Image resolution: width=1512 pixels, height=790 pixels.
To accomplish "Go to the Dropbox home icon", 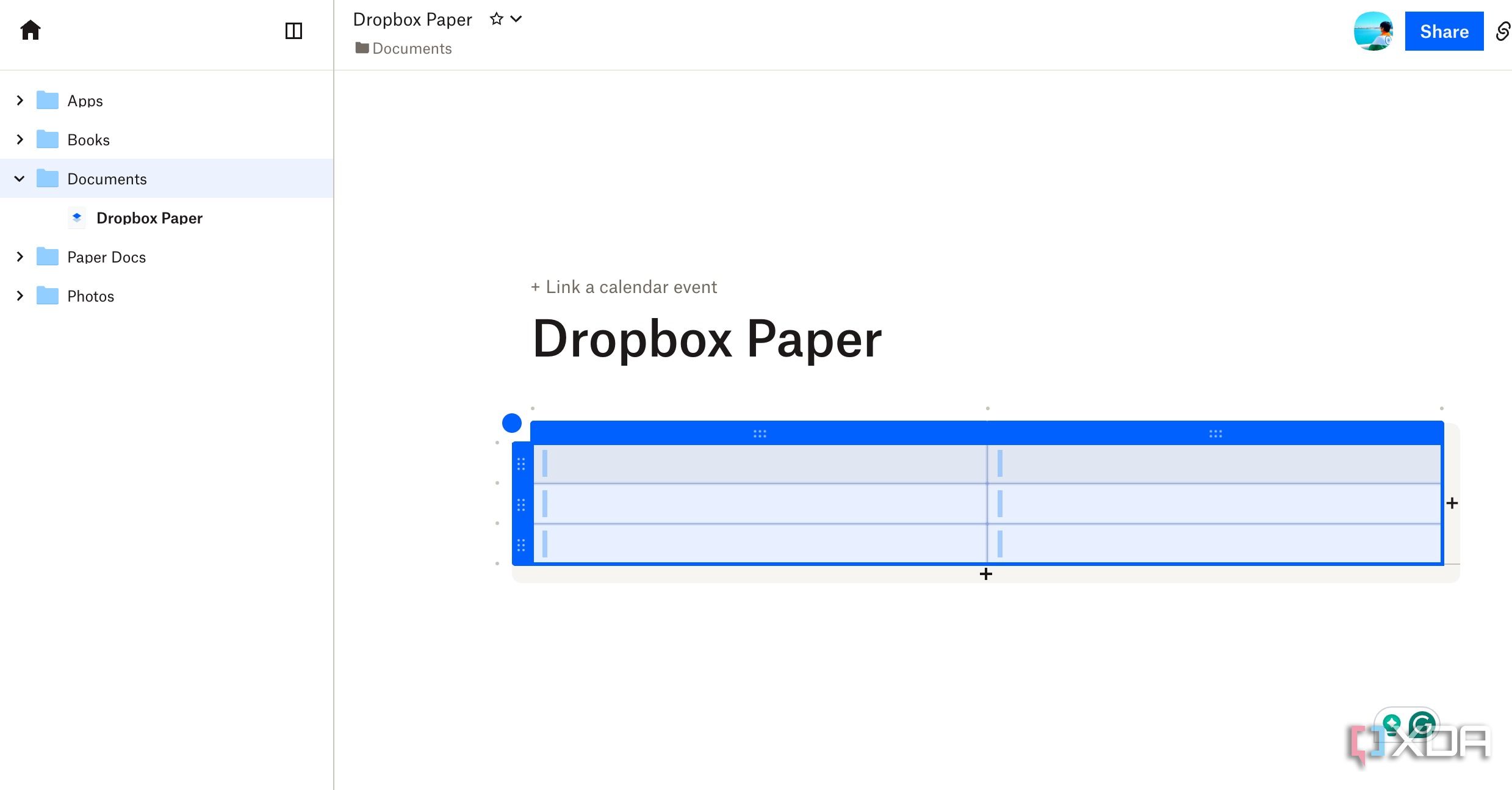I will point(31,30).
